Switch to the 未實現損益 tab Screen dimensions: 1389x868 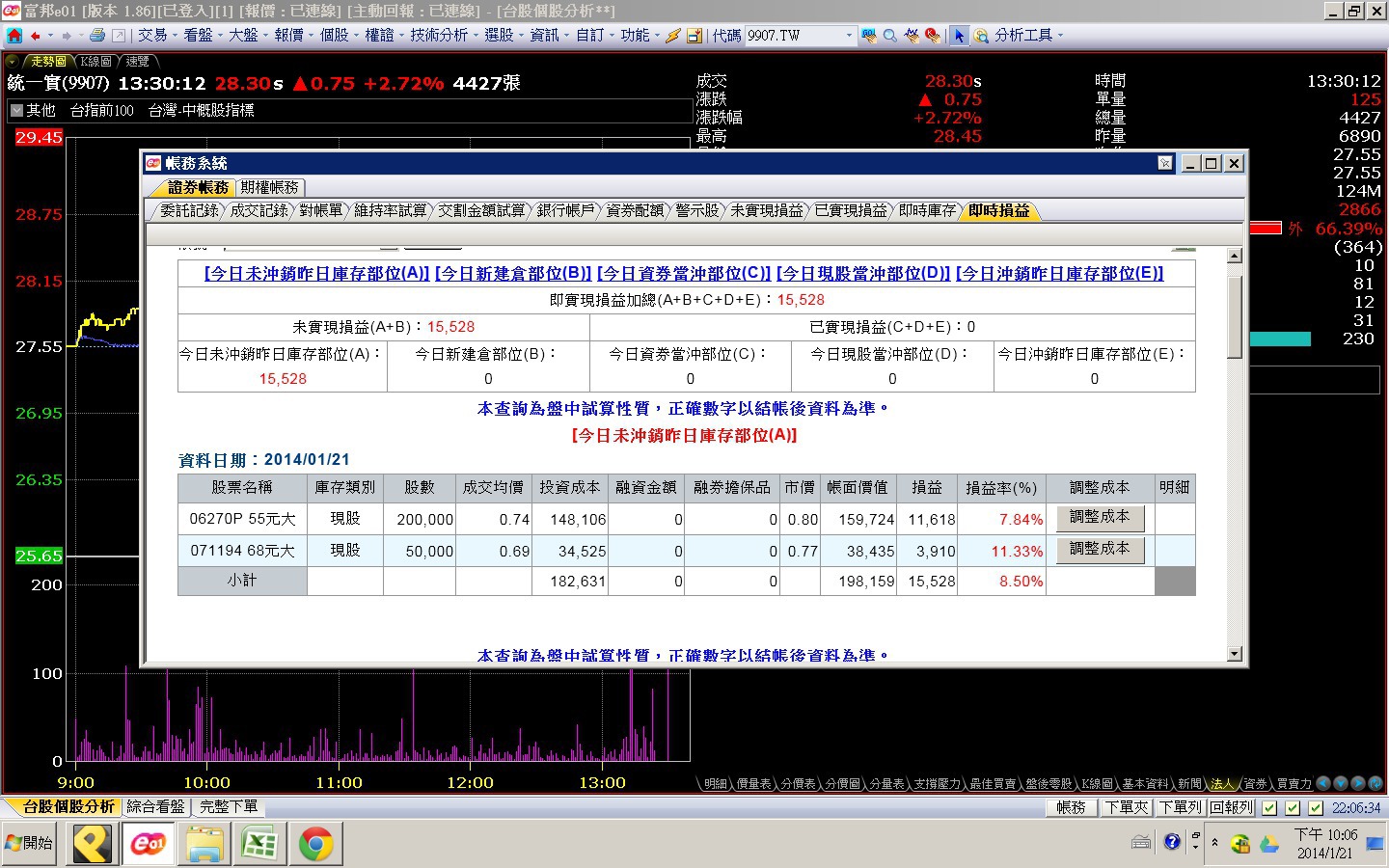(x=766, y=210)
